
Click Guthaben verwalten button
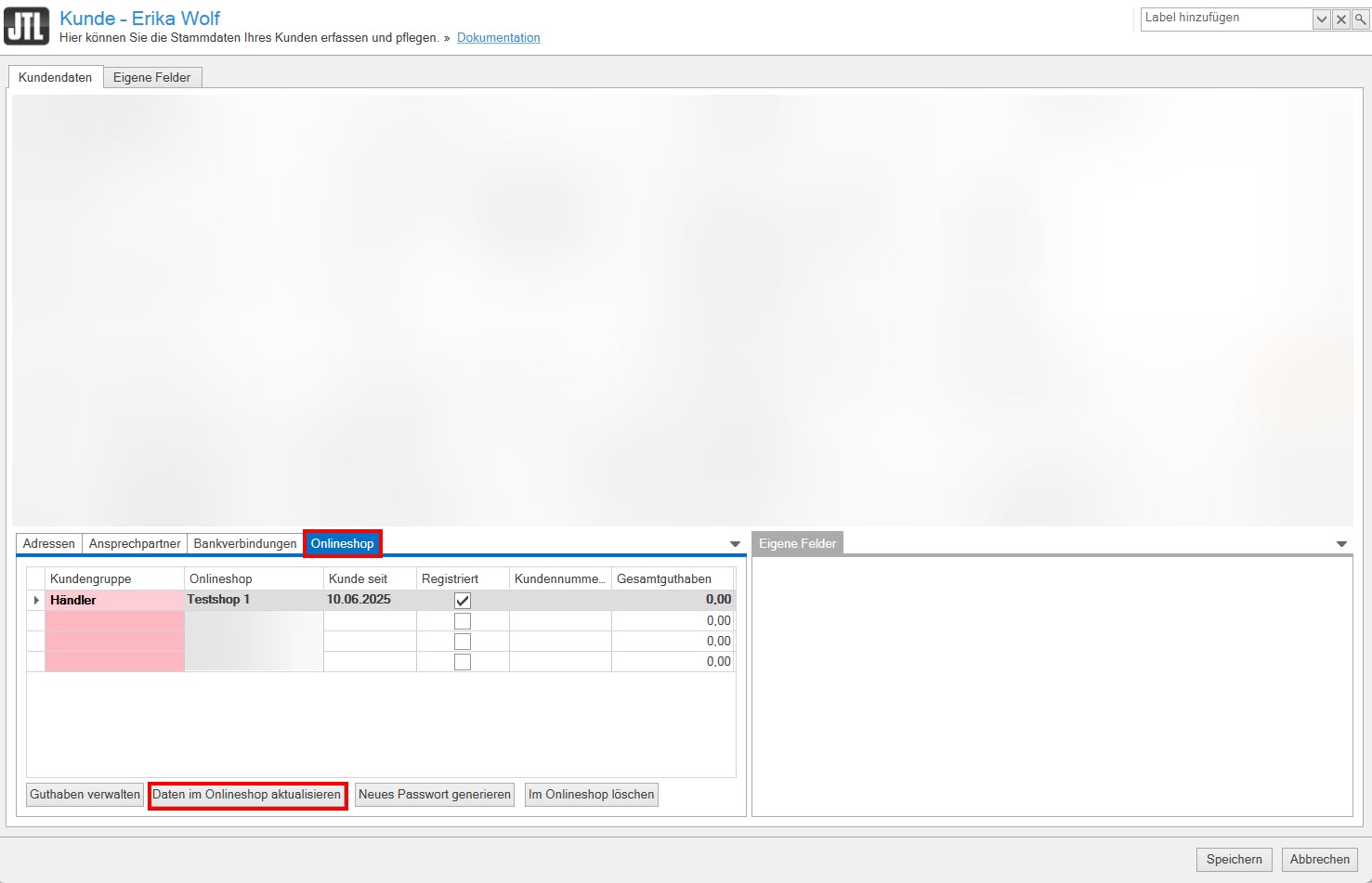pos(85,795)
